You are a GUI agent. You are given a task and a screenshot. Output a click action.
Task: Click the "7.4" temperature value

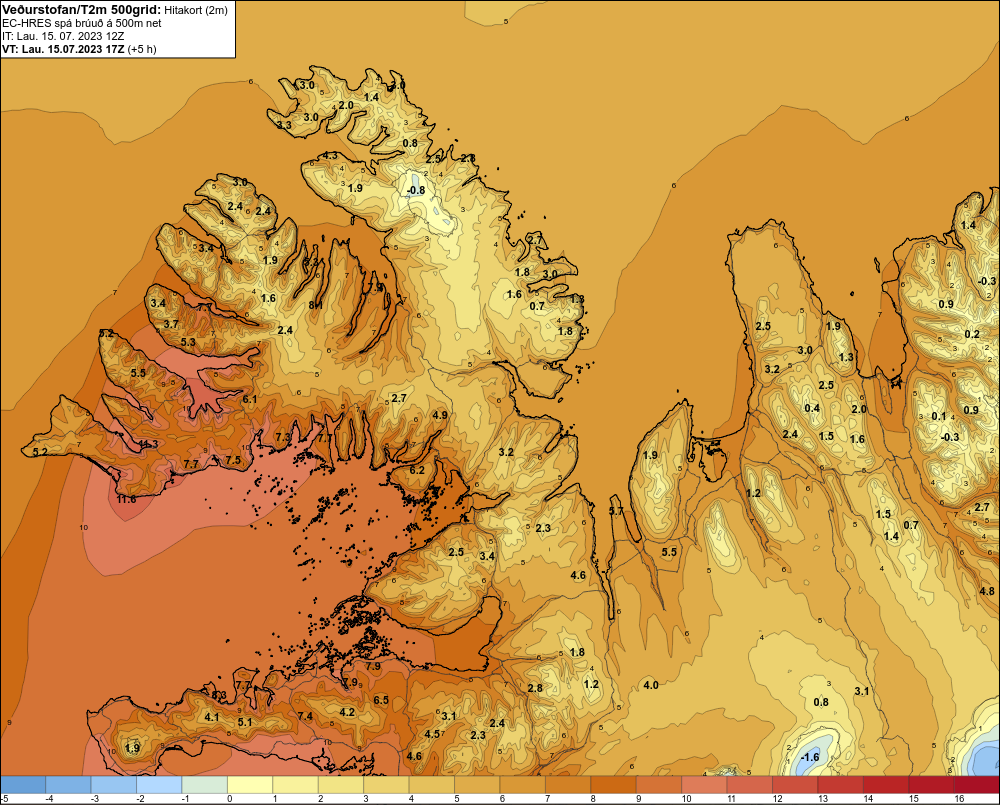[x=305, y=716]
